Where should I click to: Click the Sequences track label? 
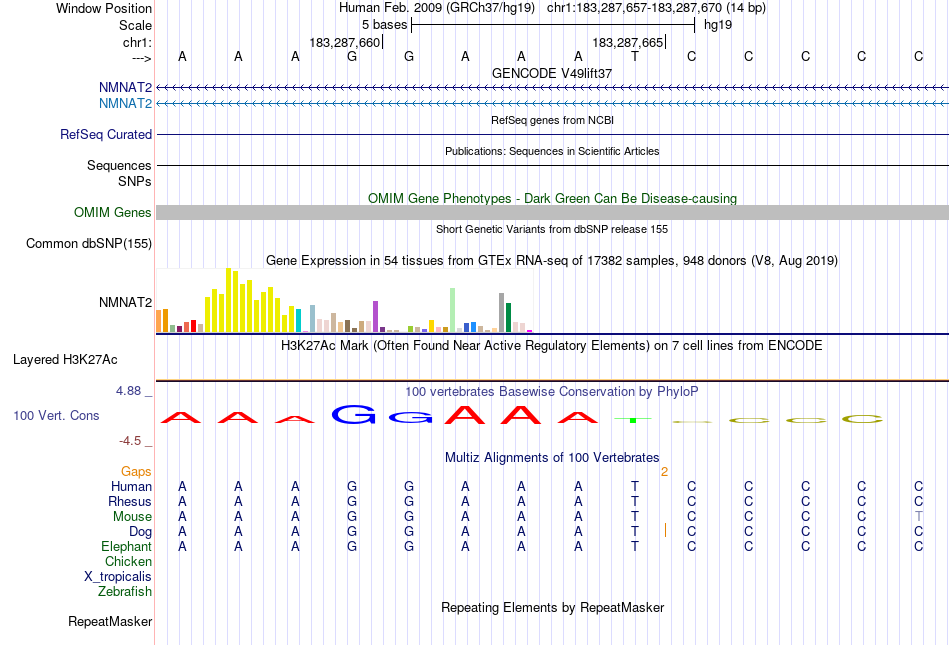pyautogui.click(x=119, y=165)
